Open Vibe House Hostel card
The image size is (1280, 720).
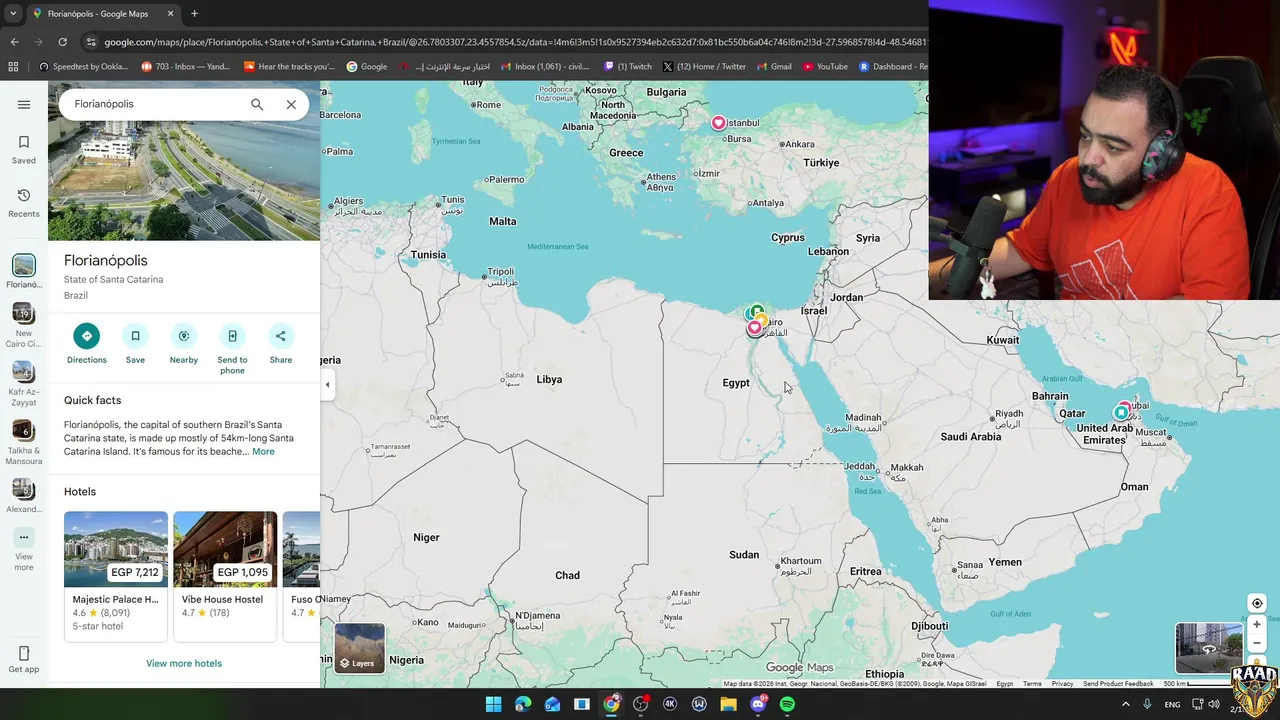click(225, 575)
